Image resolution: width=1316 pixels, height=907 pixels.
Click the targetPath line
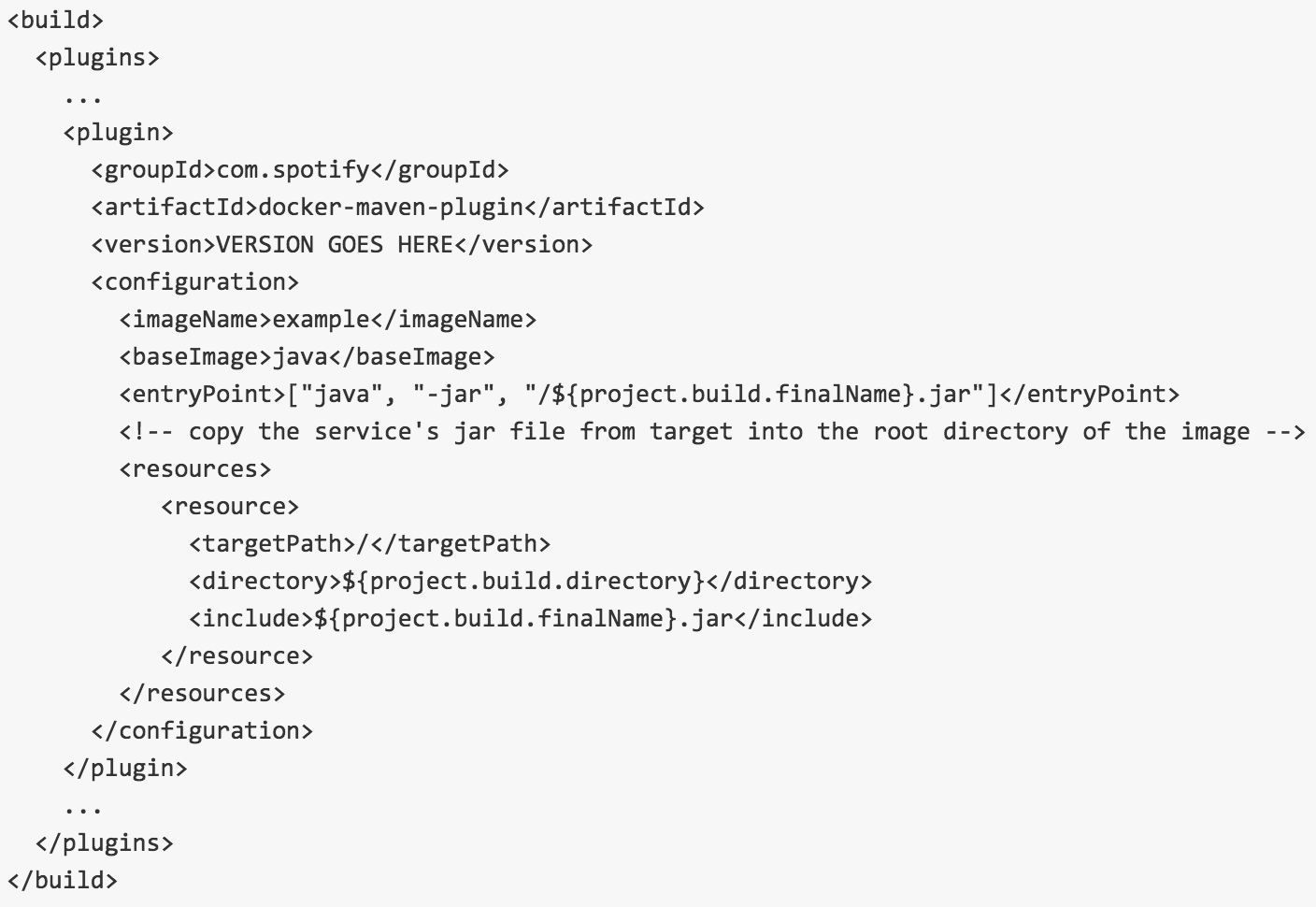coord(369,544)
